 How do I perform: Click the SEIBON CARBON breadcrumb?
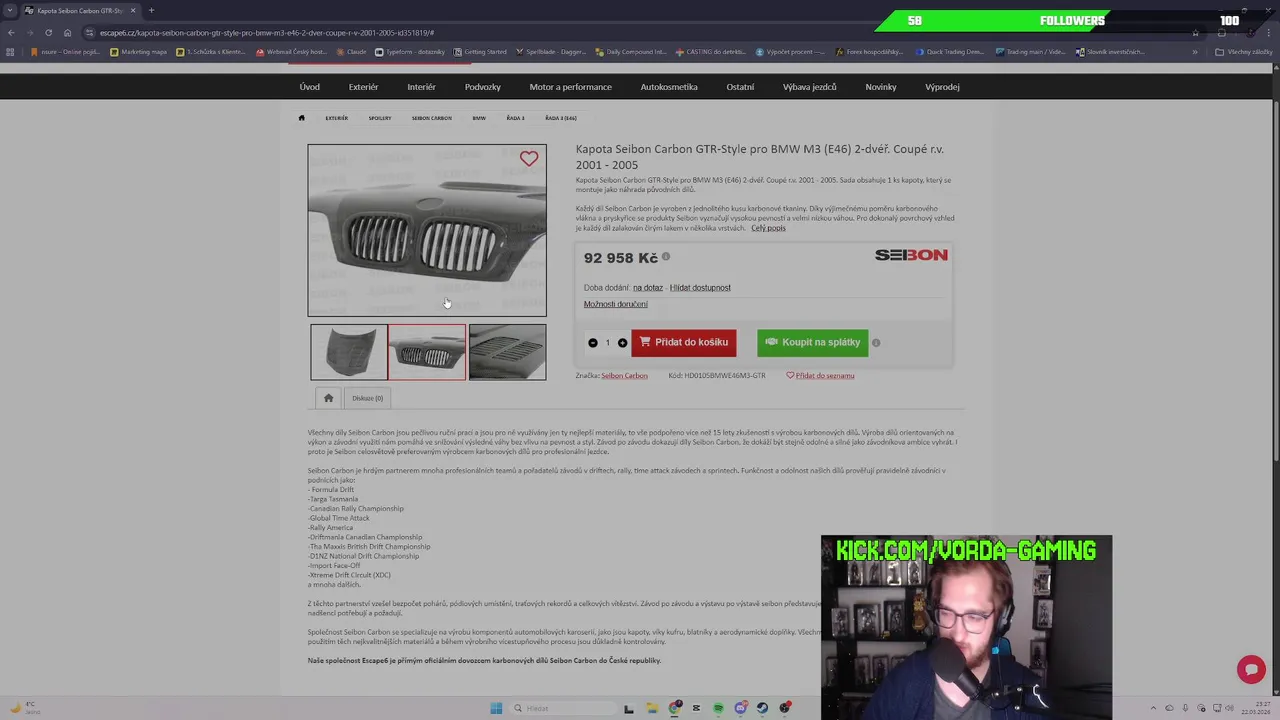pyautogui.click(x=431, y=118)
